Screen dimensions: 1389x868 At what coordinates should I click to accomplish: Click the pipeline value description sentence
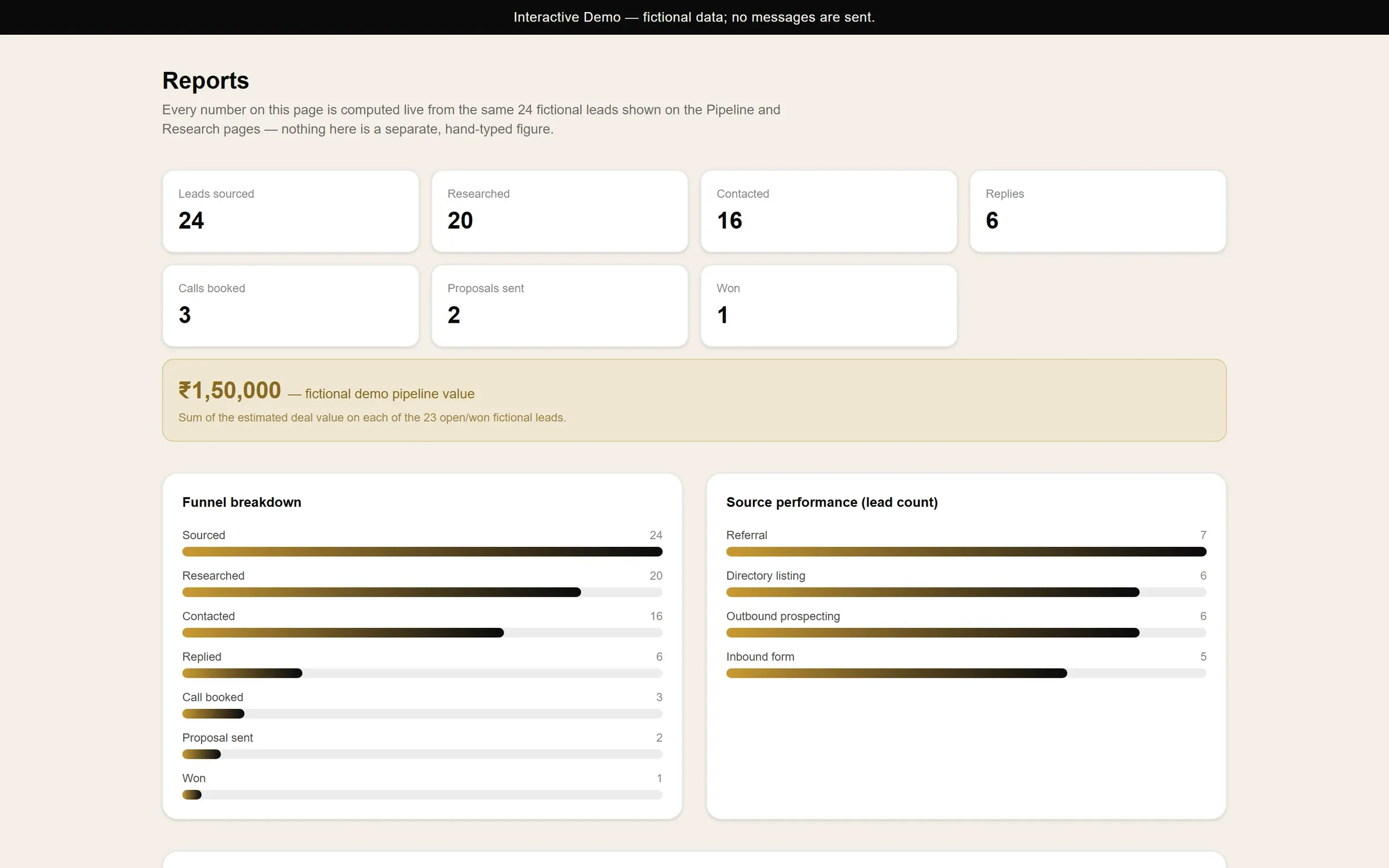pyautogui.click(x=372, y=417)
